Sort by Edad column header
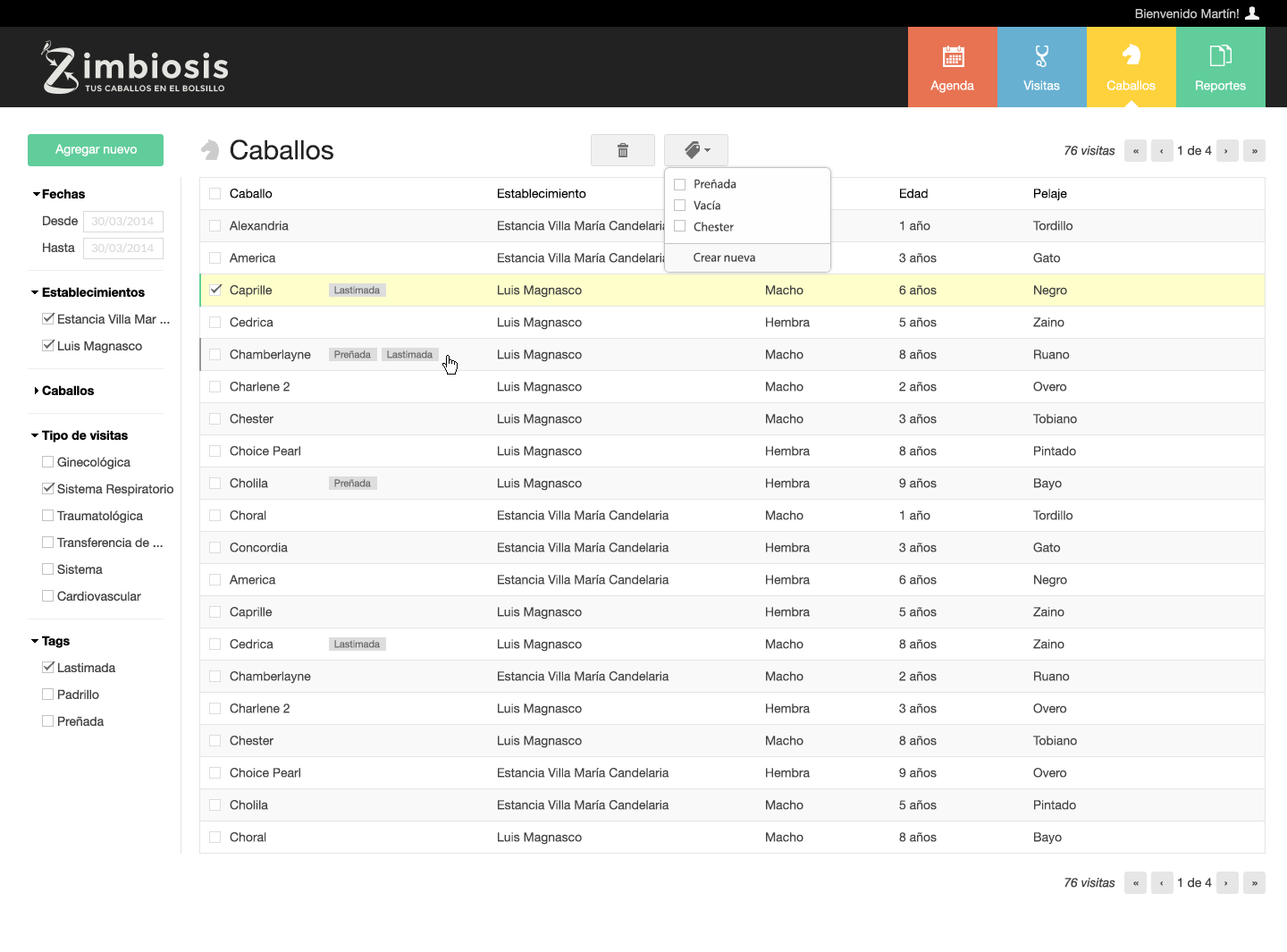 [913, 194]
